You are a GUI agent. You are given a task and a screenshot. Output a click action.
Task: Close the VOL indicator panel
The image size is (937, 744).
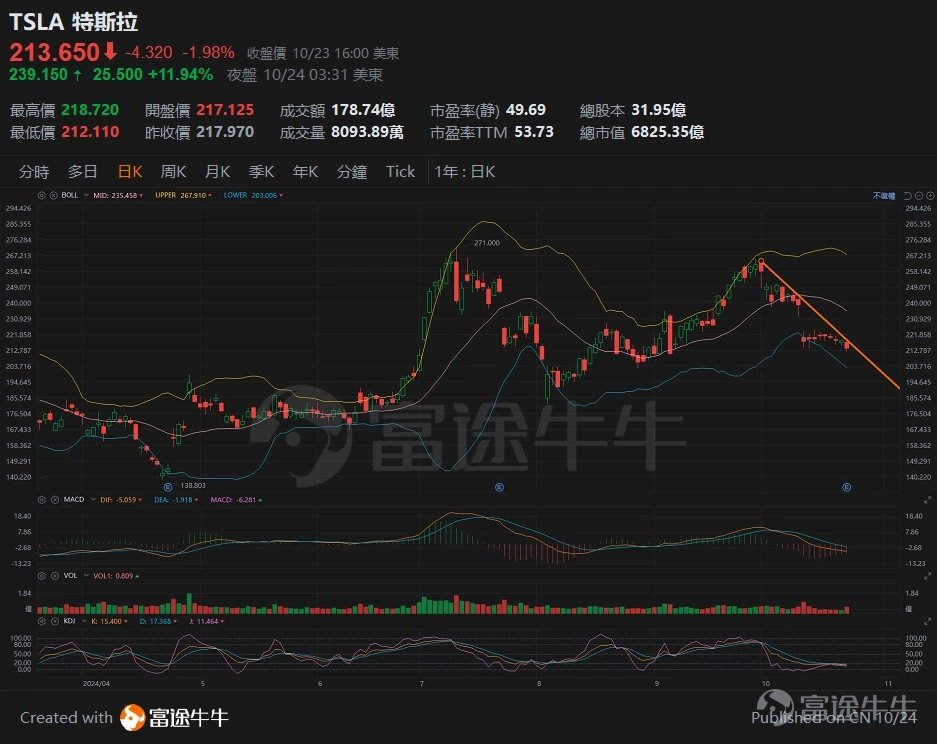click(x=54, y=576)
